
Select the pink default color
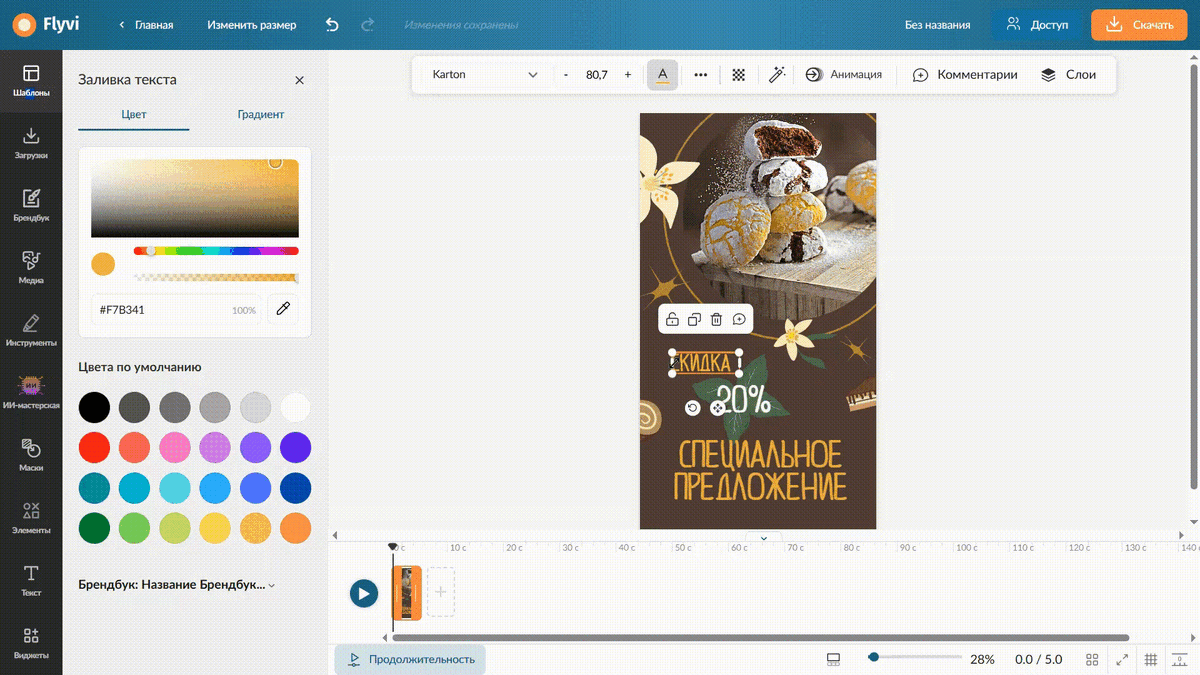(x=175, y=447)
